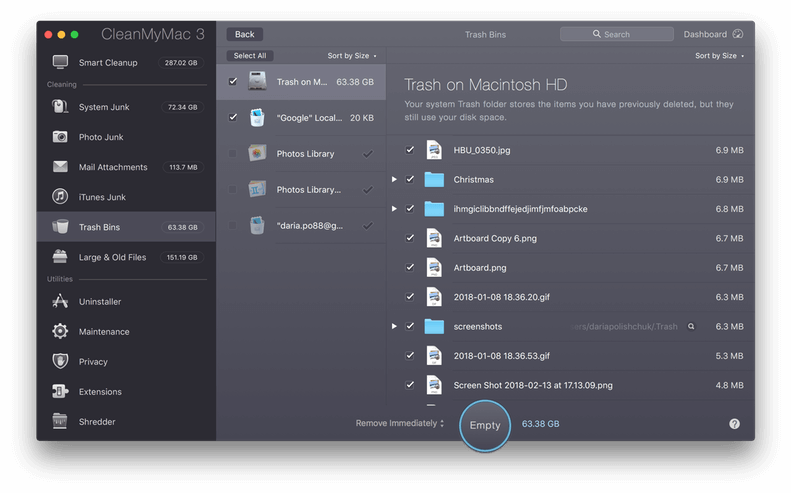Open System Junk section
This screenshot has width=791, height=493.
126,107
